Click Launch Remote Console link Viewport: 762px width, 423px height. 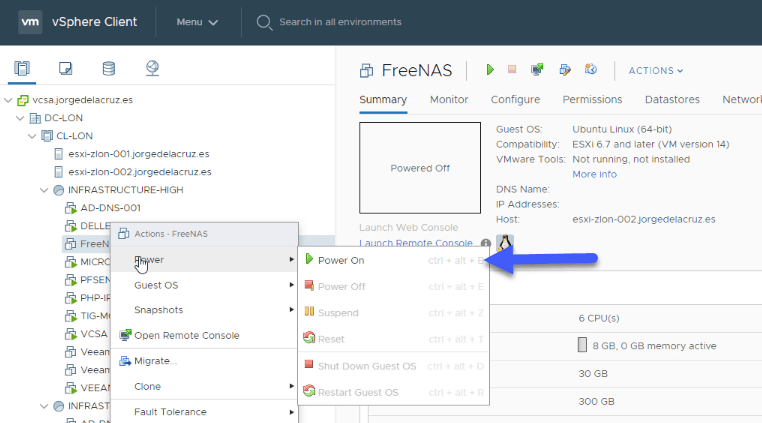click(x=416, y=243)
